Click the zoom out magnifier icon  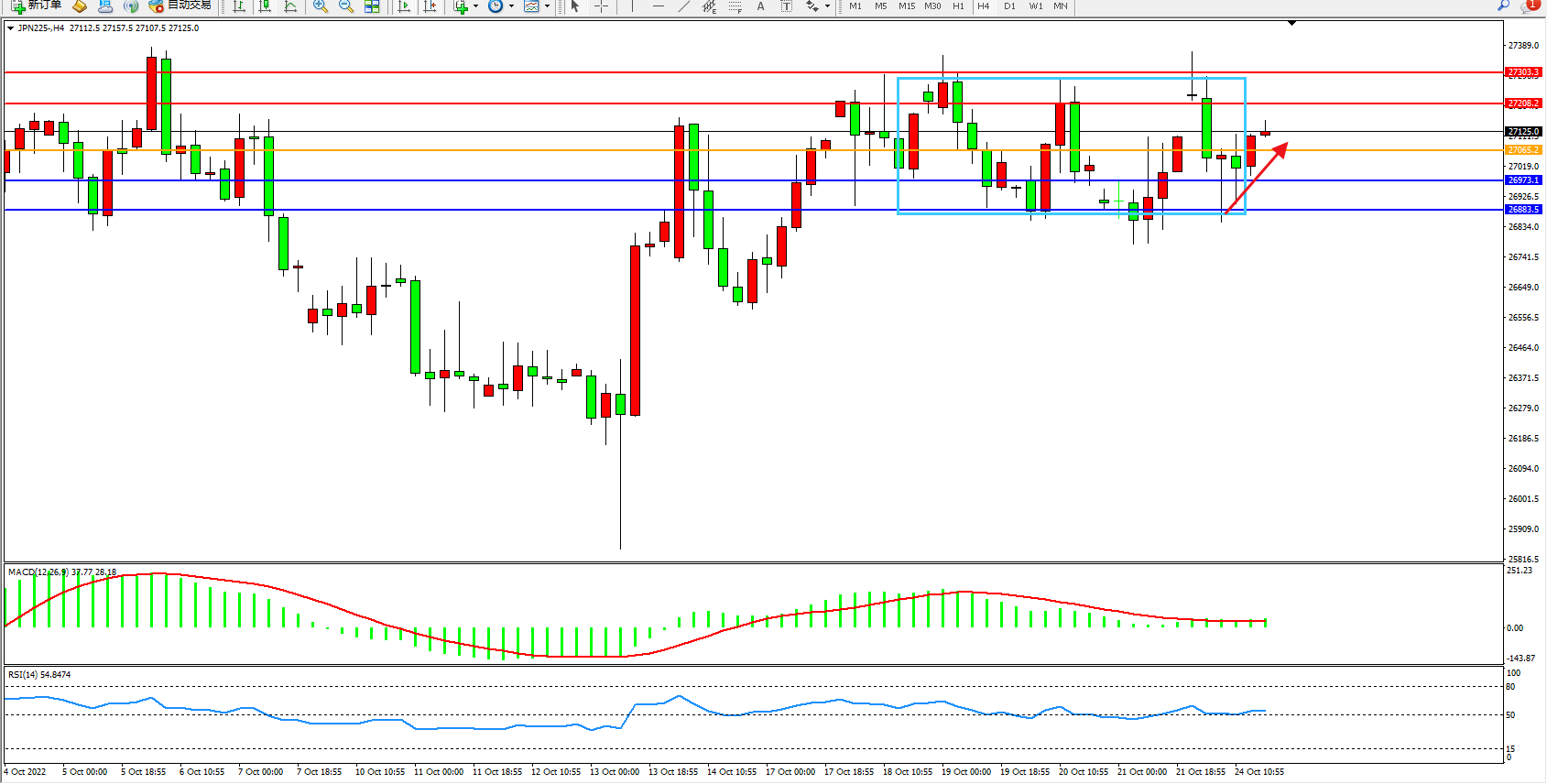click(x=345, y=6)
